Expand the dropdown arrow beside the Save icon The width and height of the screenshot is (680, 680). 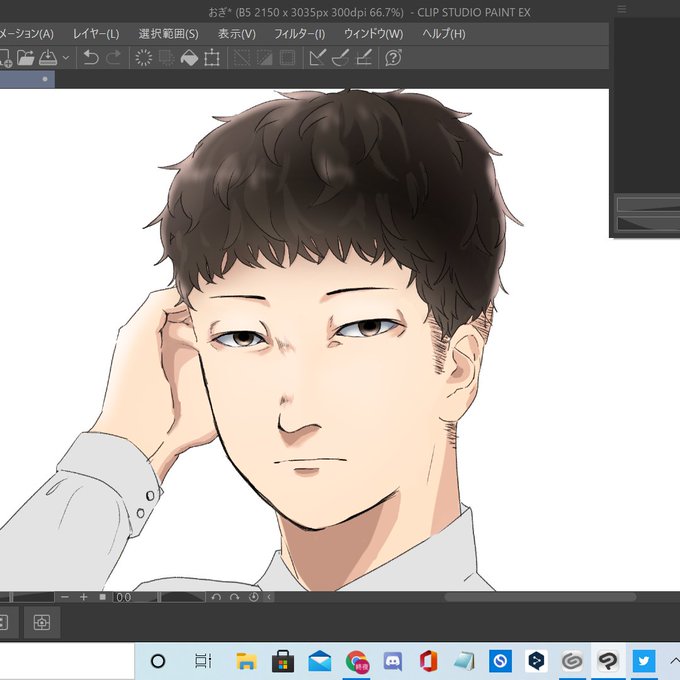pyautogui.click(x=66, y=57)
